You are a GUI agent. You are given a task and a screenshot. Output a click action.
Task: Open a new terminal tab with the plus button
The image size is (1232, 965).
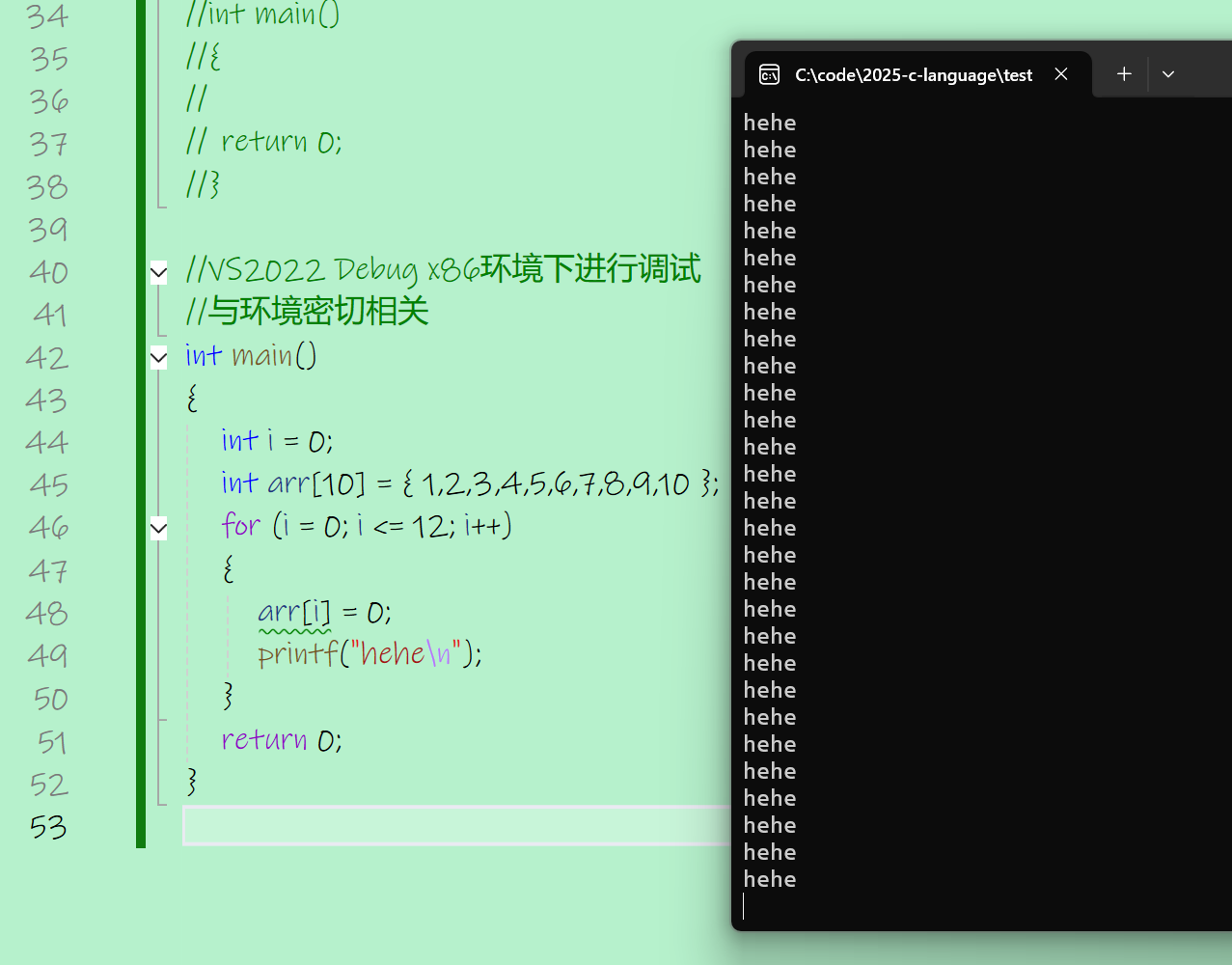coord(1124,74)
